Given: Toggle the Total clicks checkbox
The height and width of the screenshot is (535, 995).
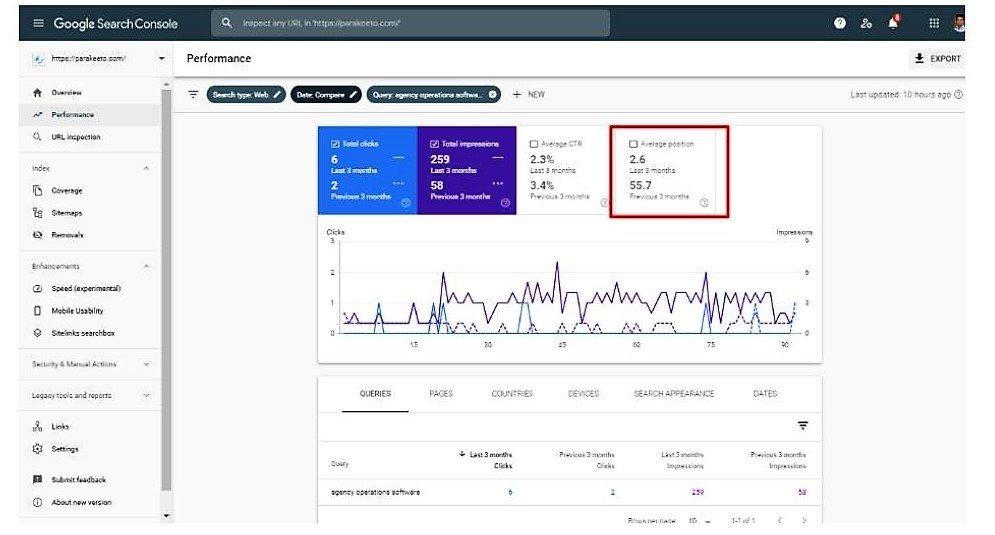Looking at the screenshot, I should pyautogui.click(x=335, y=144).
